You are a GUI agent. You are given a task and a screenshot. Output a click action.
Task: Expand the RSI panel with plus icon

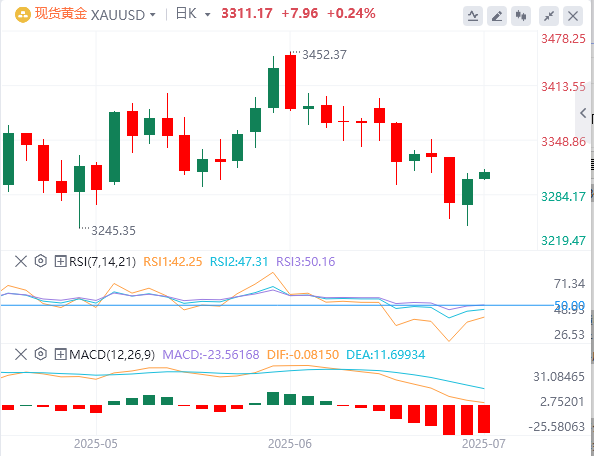point(61,261)
